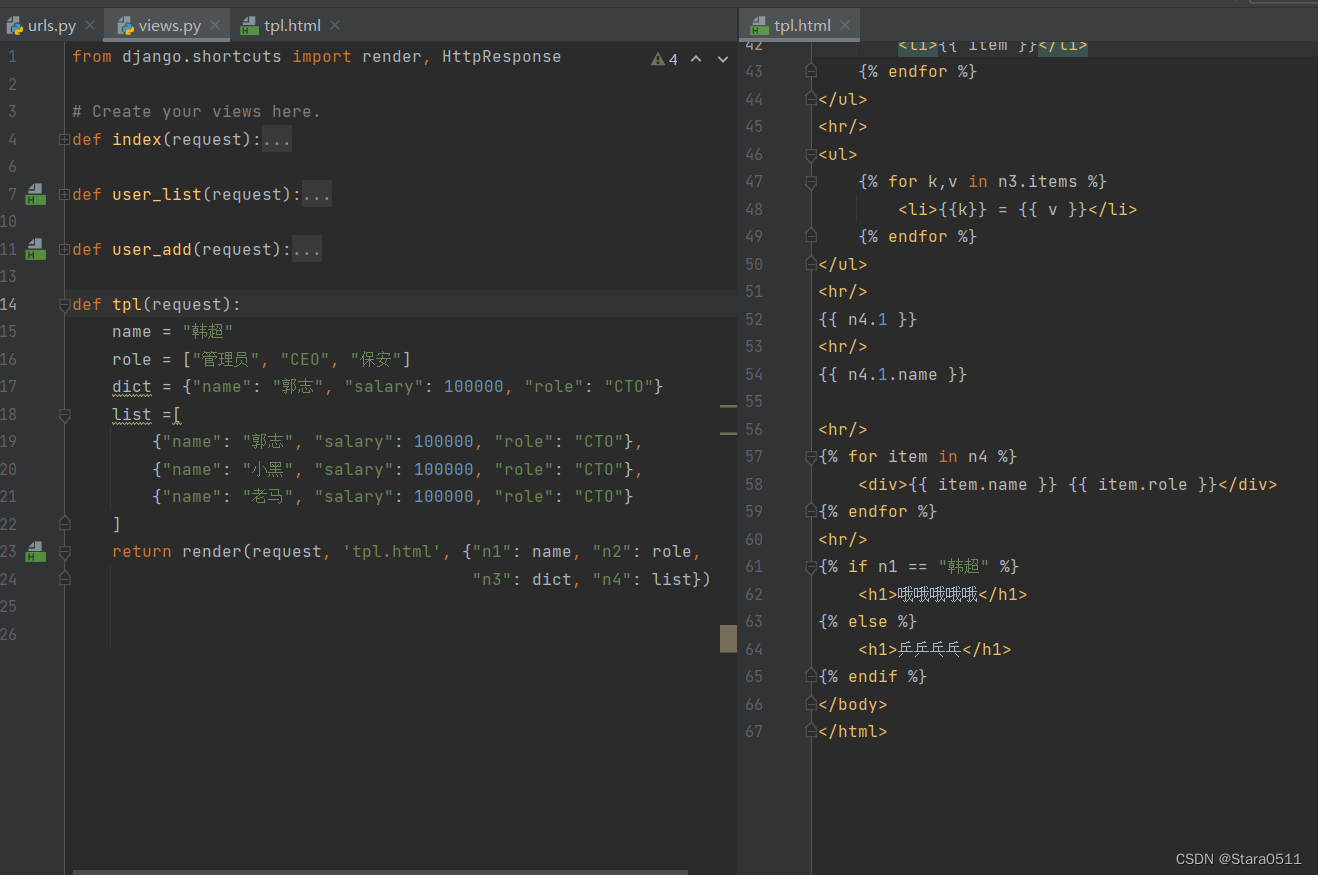This screenshot has height=875, width=1318.
Task: Click '{% for k,v in n3.items %}' text
Action: pyautogui.click(x=982, y=181)
